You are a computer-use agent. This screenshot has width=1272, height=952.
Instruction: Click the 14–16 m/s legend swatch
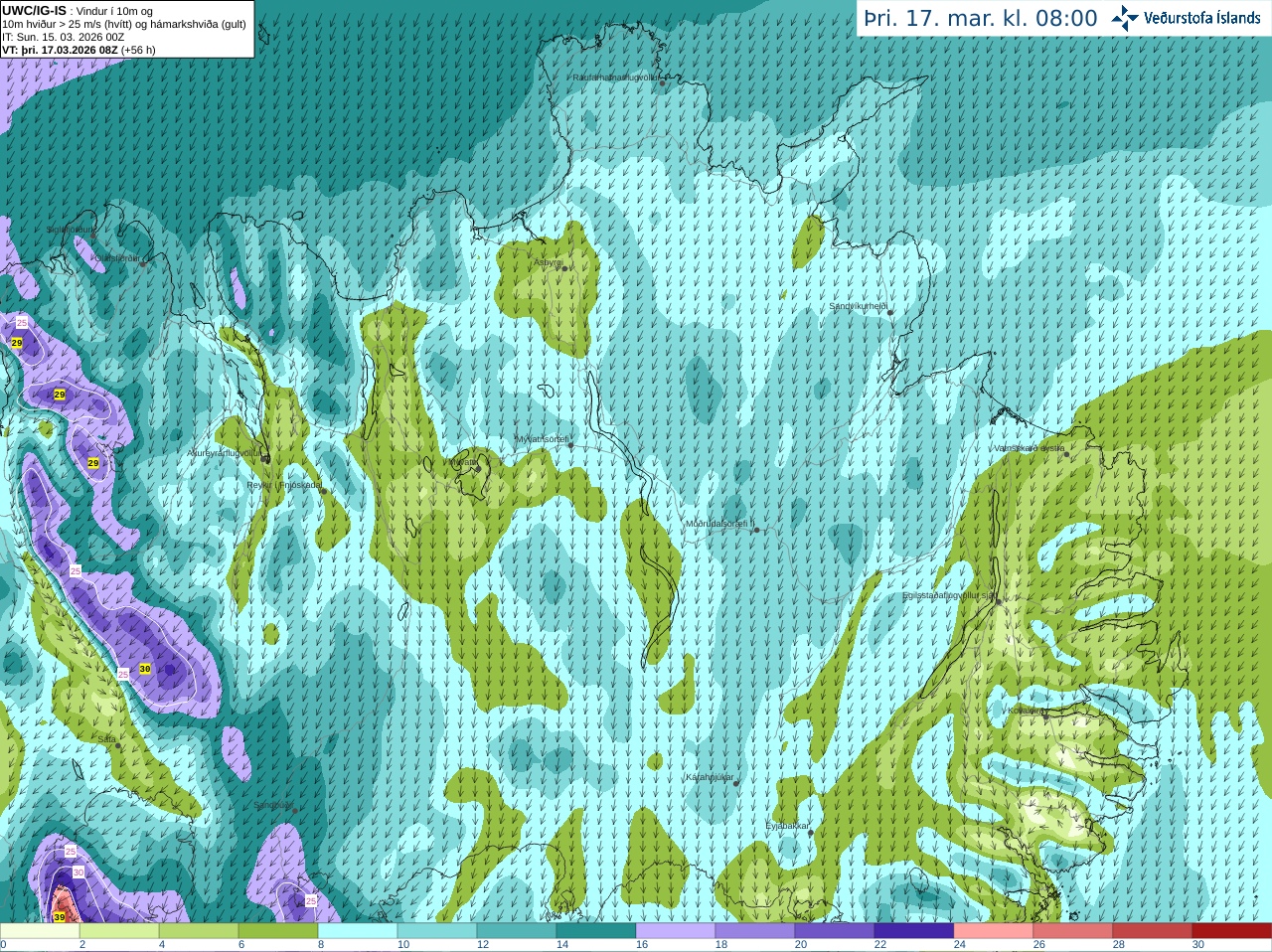click(x=596, y=931)
